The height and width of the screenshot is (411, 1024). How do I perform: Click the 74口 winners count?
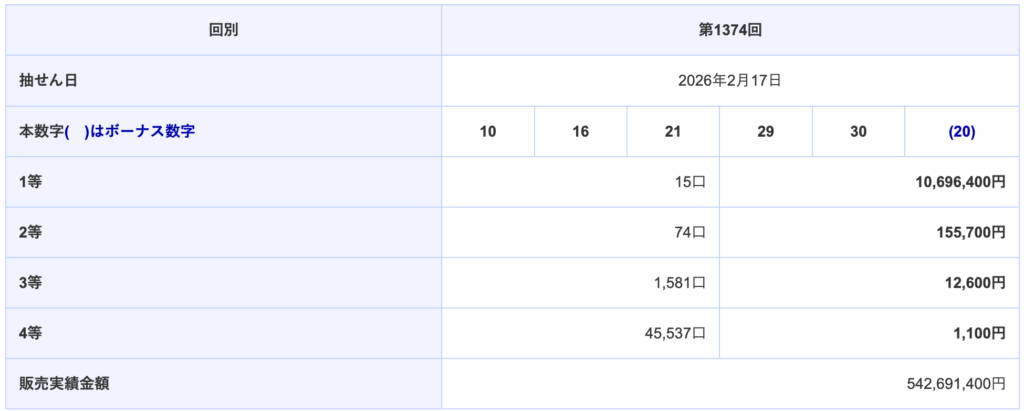point(691,232)
